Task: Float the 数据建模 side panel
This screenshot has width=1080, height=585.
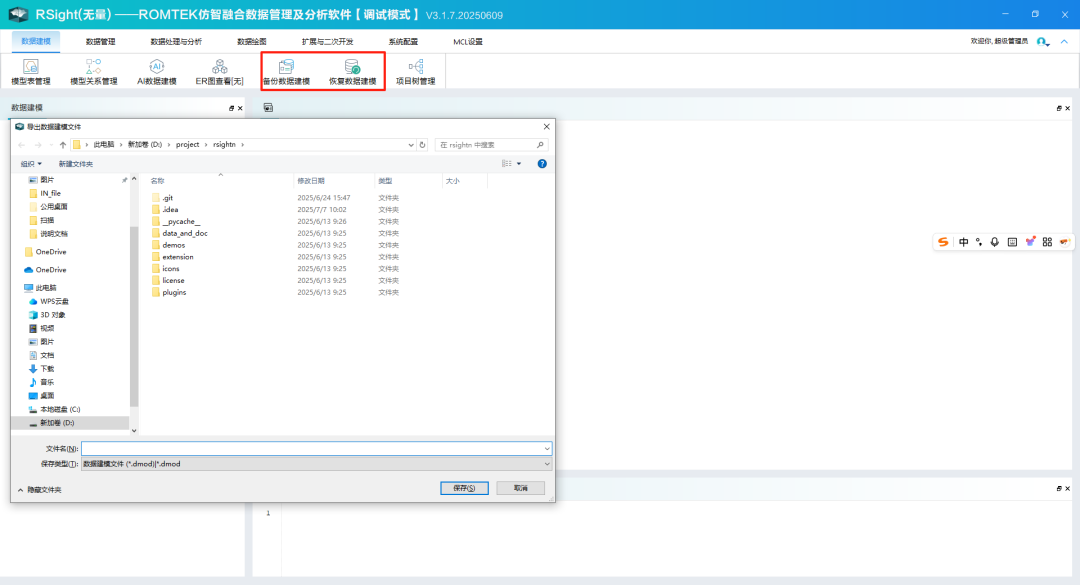Action: point(231,108)
